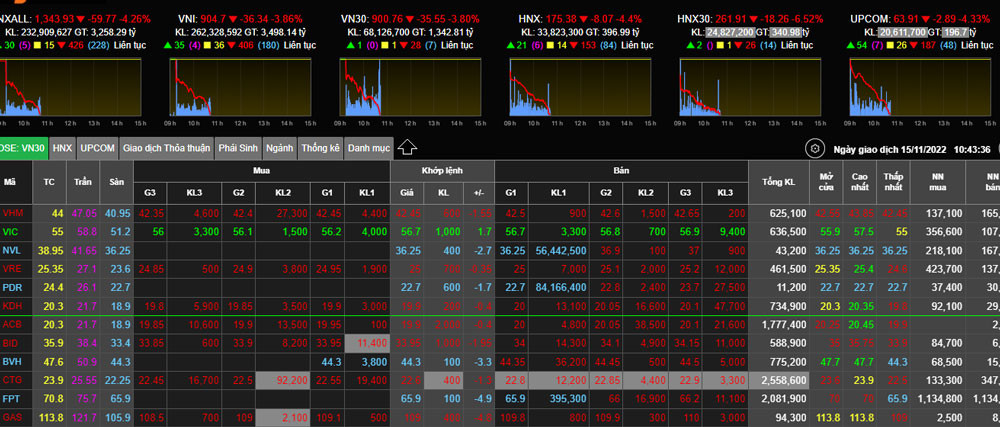Go to Giao dịch Thỏa thuận tab
1000x427 pixels.
(166, 148)
